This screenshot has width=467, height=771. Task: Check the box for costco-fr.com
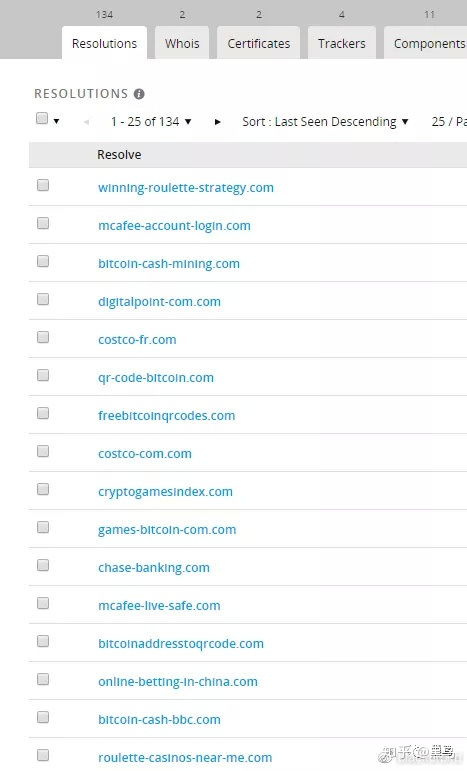(43, 337)
